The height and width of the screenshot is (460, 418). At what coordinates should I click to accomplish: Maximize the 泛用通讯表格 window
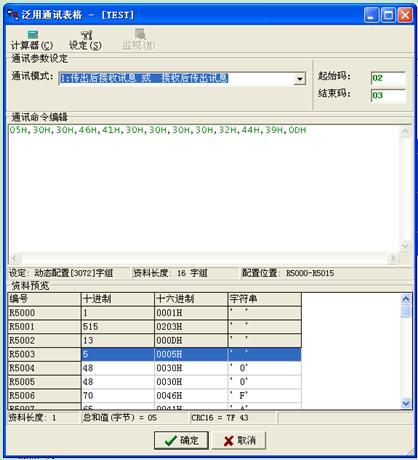[x=388, y=15]
